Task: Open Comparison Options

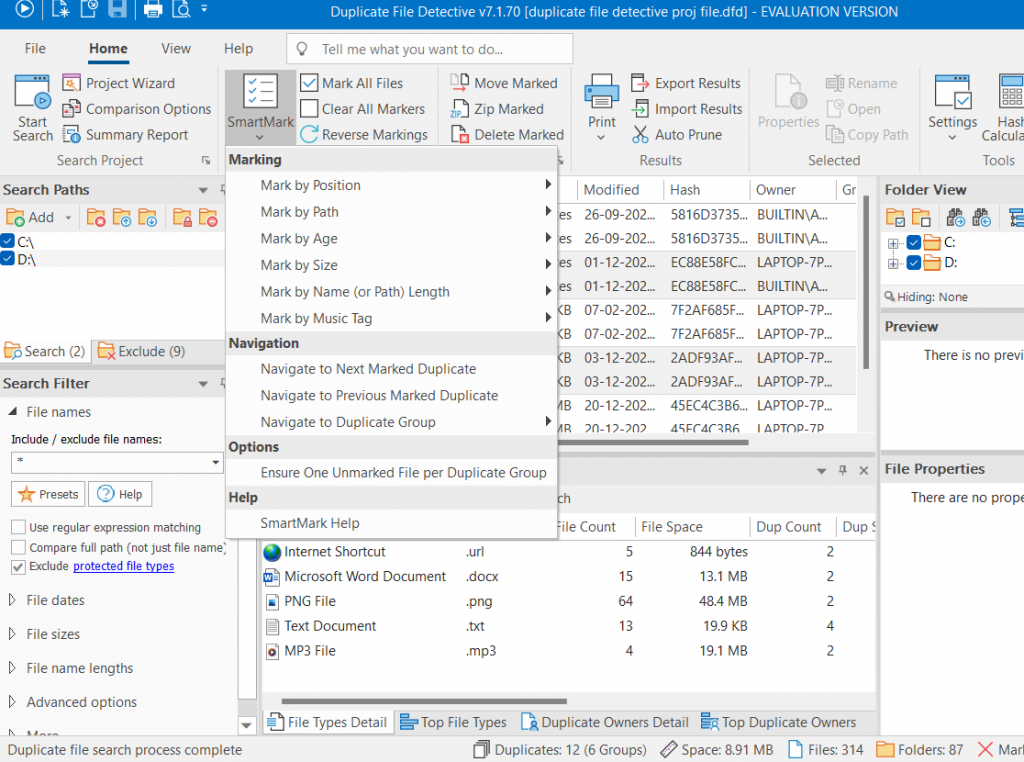Action: click(136, 109)
